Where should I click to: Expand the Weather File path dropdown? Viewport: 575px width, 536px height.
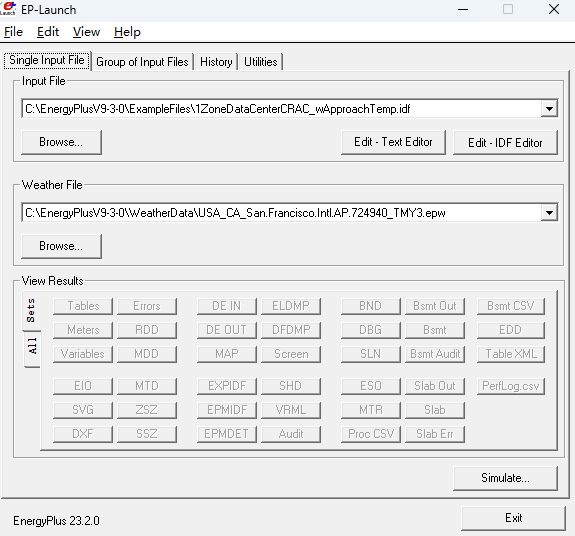(549, 213)
